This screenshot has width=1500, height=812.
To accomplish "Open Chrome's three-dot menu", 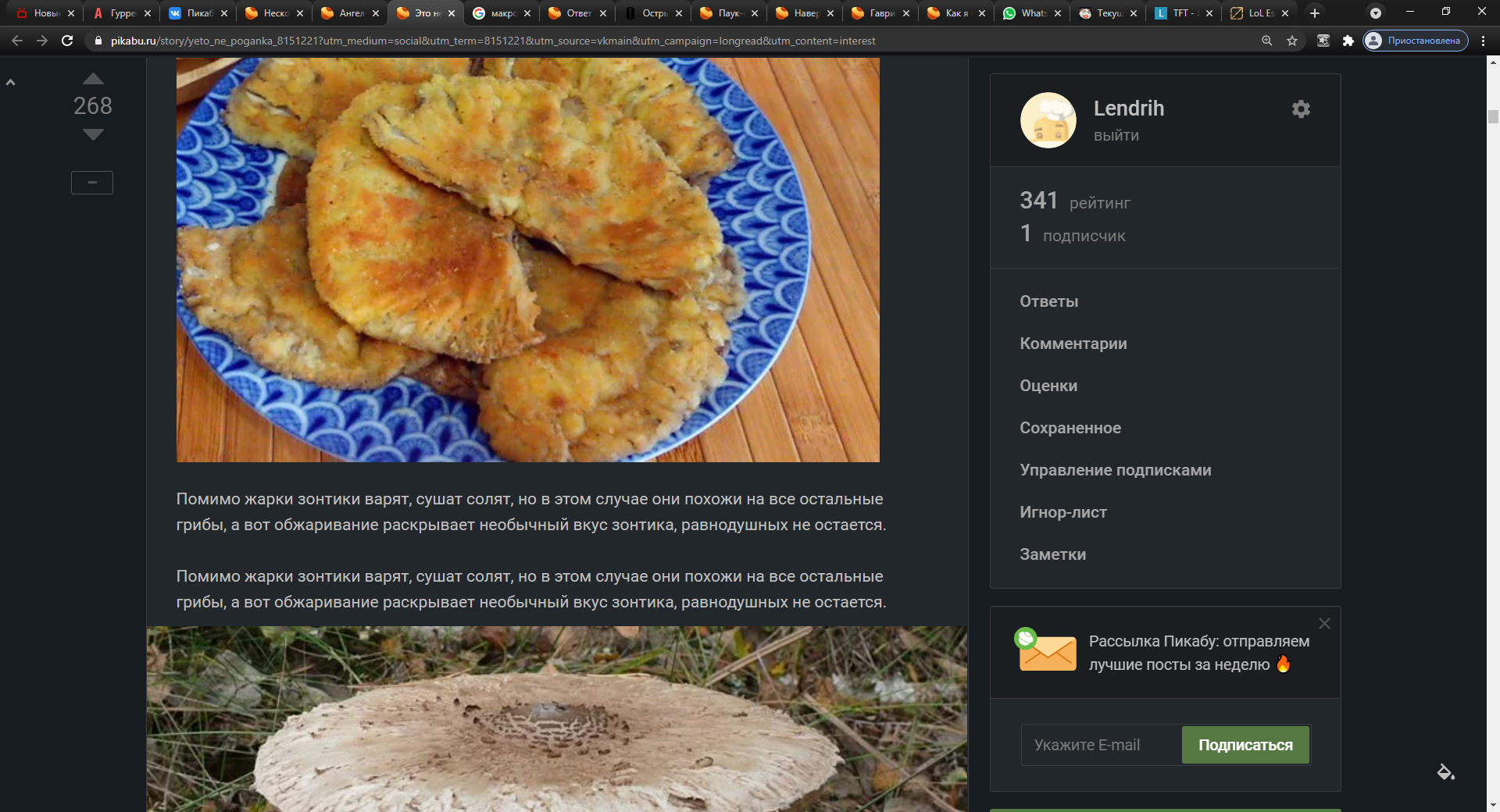I will click(x=1483, y=41).
